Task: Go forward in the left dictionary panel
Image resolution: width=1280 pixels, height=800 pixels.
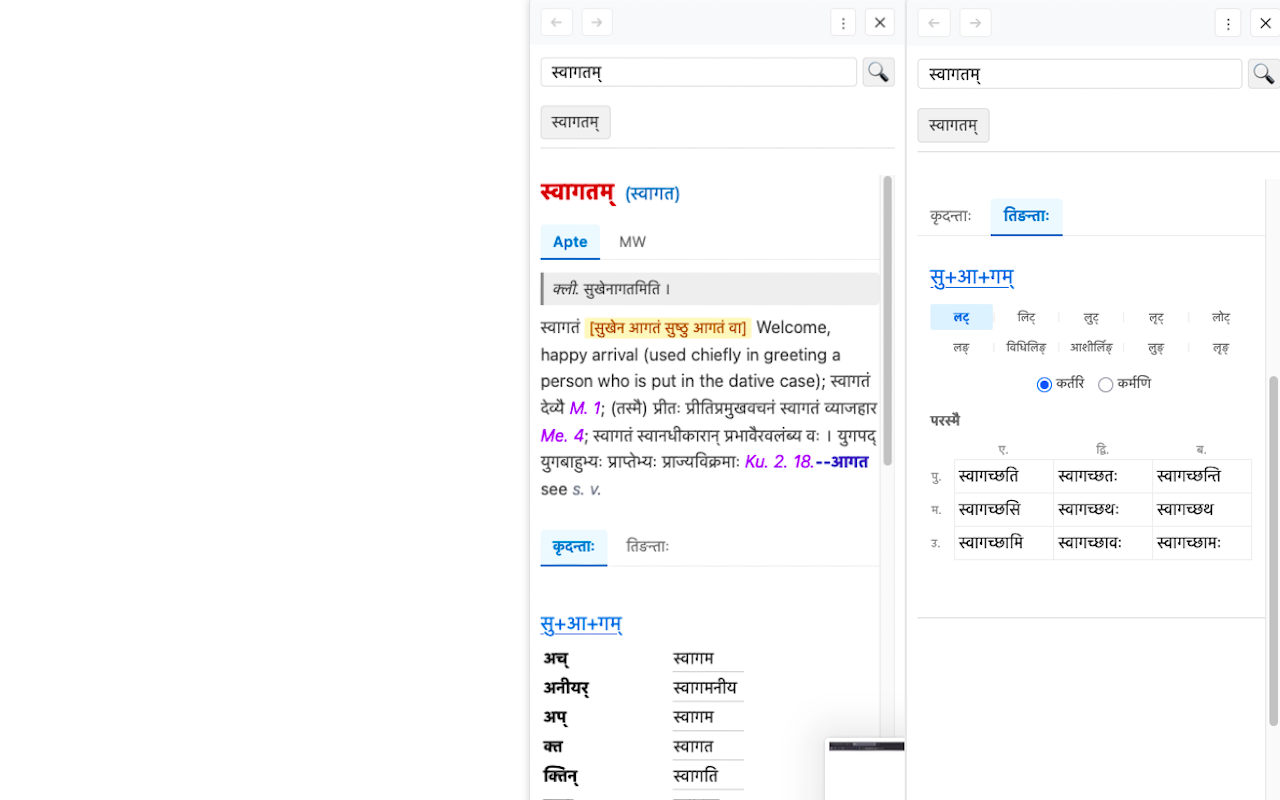Action: point(597,22)
